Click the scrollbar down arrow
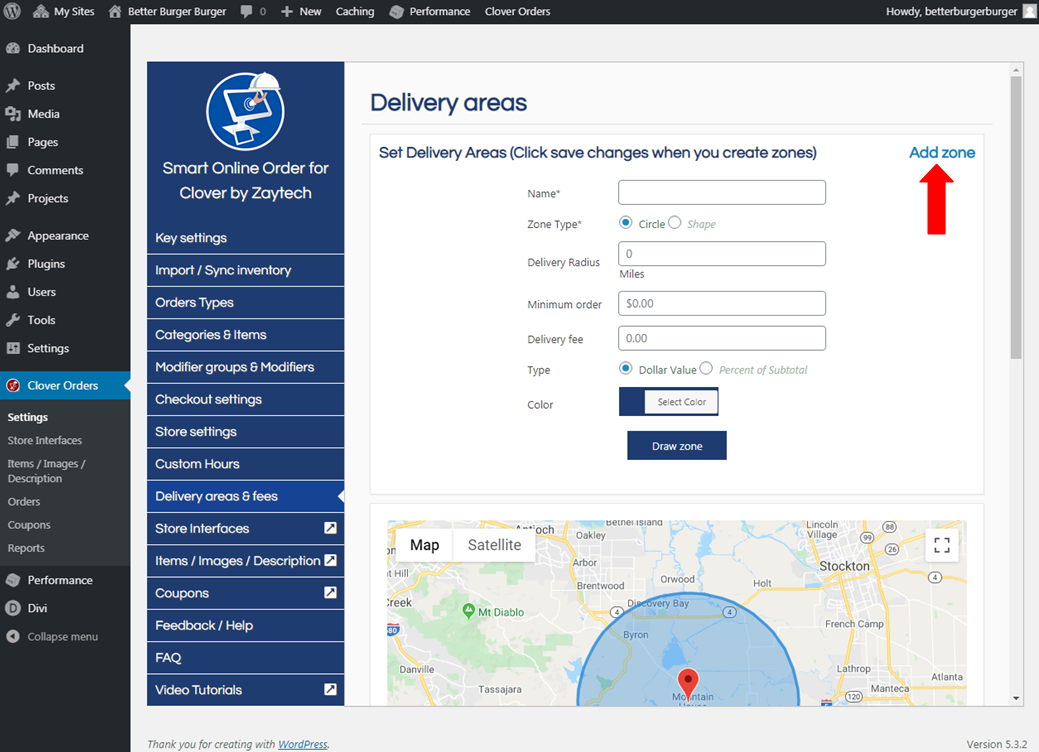The width and height of the screenshot is (1039, 752). point(1016,698)
